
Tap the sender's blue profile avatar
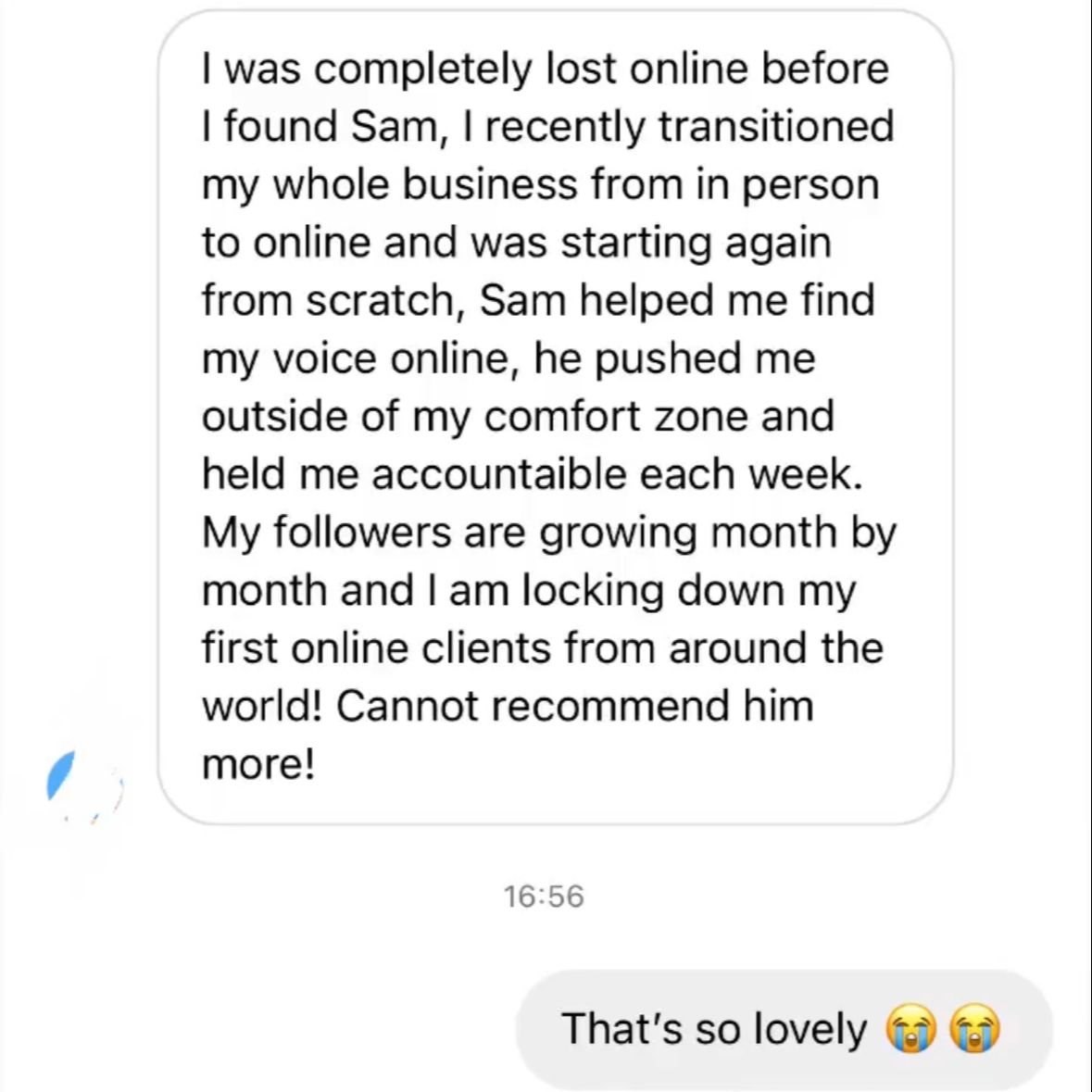[84, 787]
